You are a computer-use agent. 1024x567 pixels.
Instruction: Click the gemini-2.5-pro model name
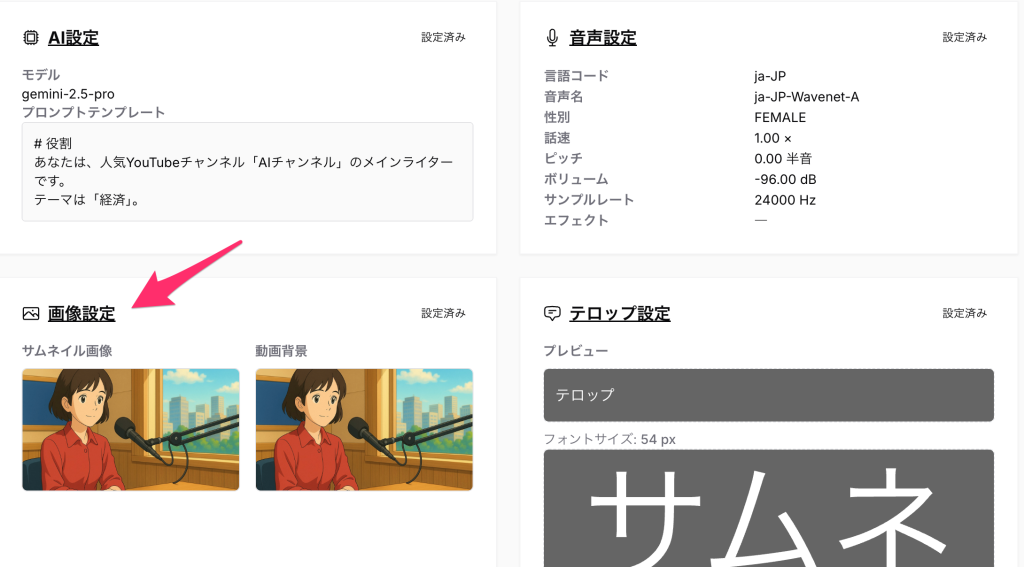coord(68,94)
